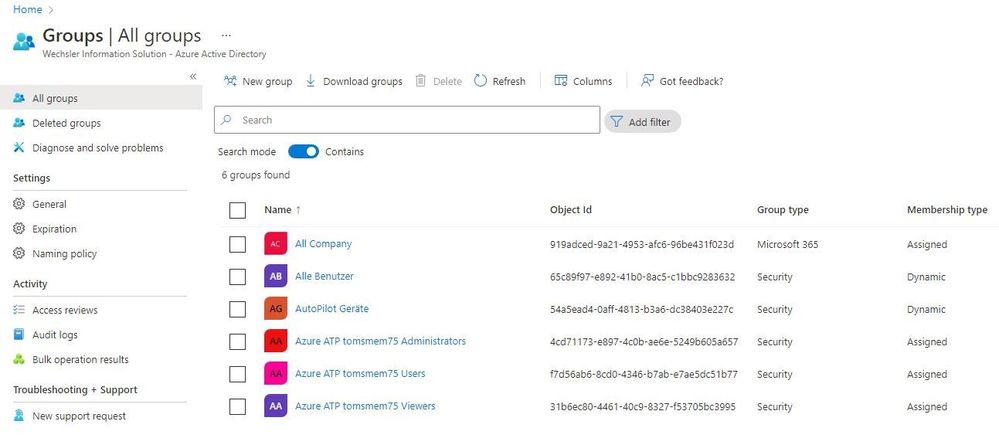Click the AG avatar for AutoPilot Geräte
Image resolution: width=999 pixels, height=448 pixels.
pyautogui.click(x=275, y=309)
